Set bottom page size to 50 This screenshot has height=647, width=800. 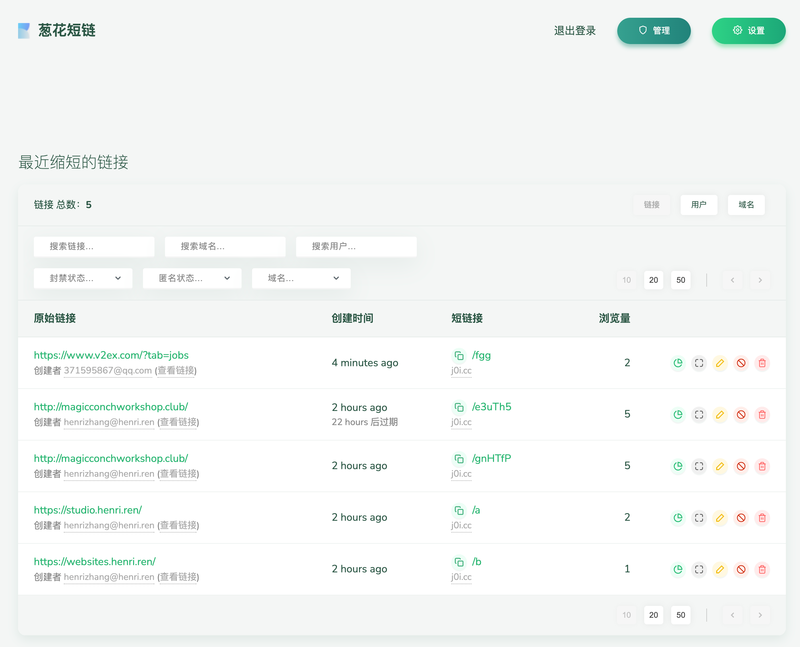[x=681, y=615]
